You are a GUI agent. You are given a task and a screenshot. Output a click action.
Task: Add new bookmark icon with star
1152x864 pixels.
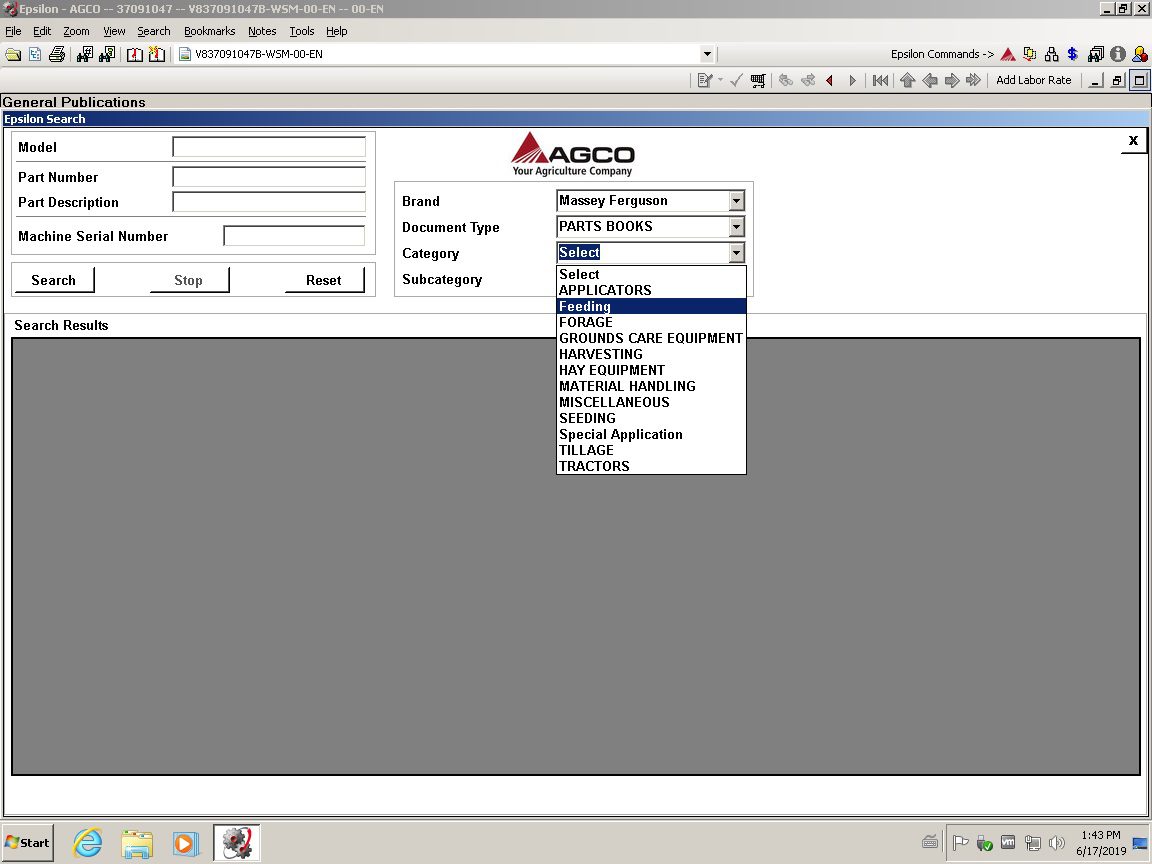tap(156, 54)
